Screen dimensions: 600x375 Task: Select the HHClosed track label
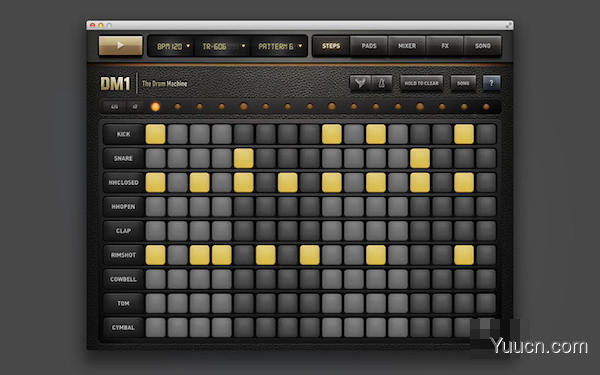(123, 183)
